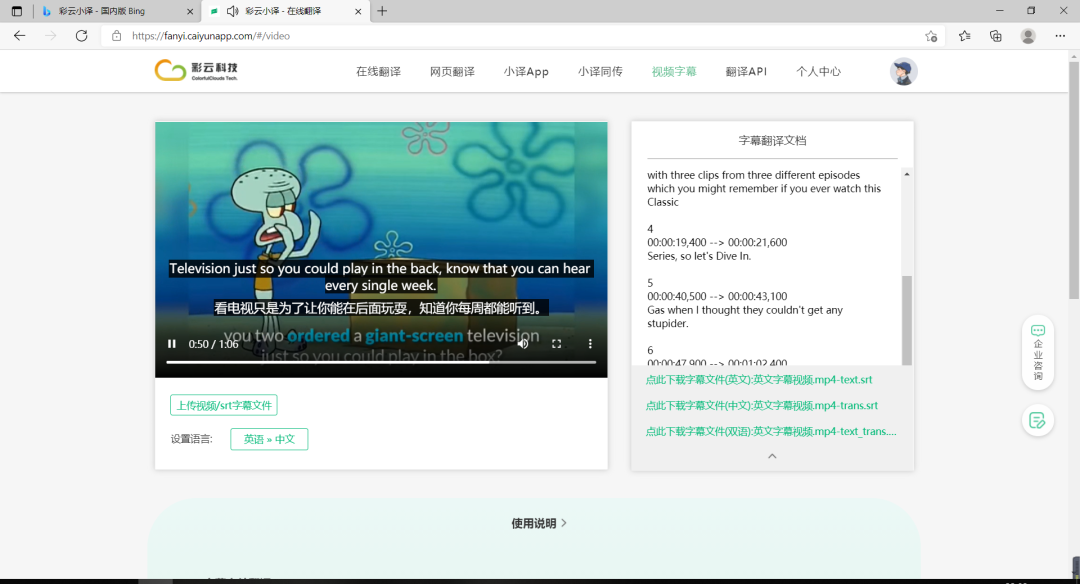Click 上传视频/srt字幕文件 button
The height and width of the screenshot is (584, 1080).
pyautogui.click(x=224, y=405)
